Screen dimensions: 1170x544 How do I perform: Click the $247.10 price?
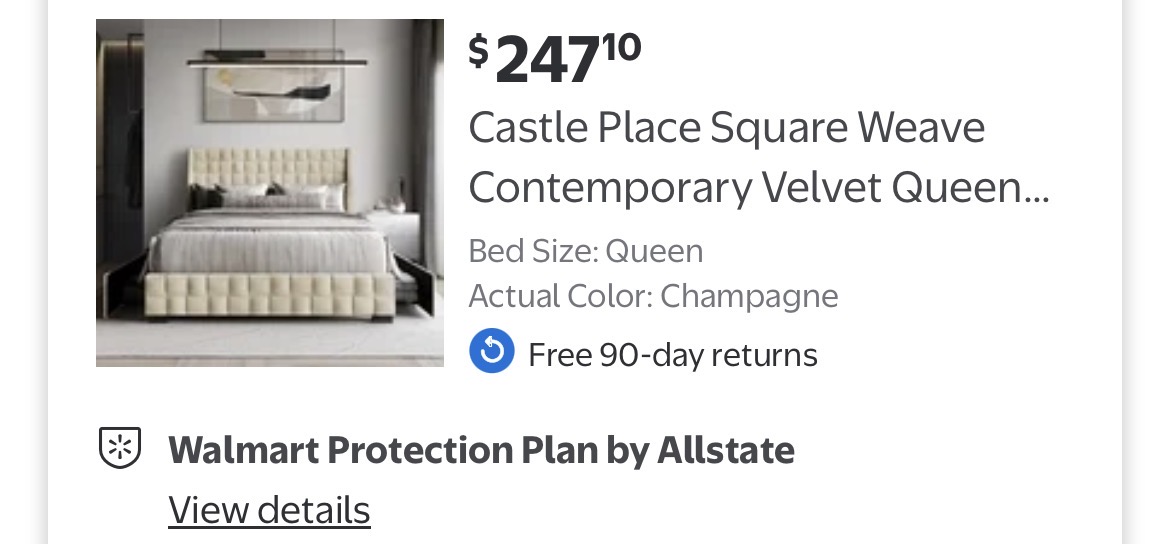click(555, 59)
